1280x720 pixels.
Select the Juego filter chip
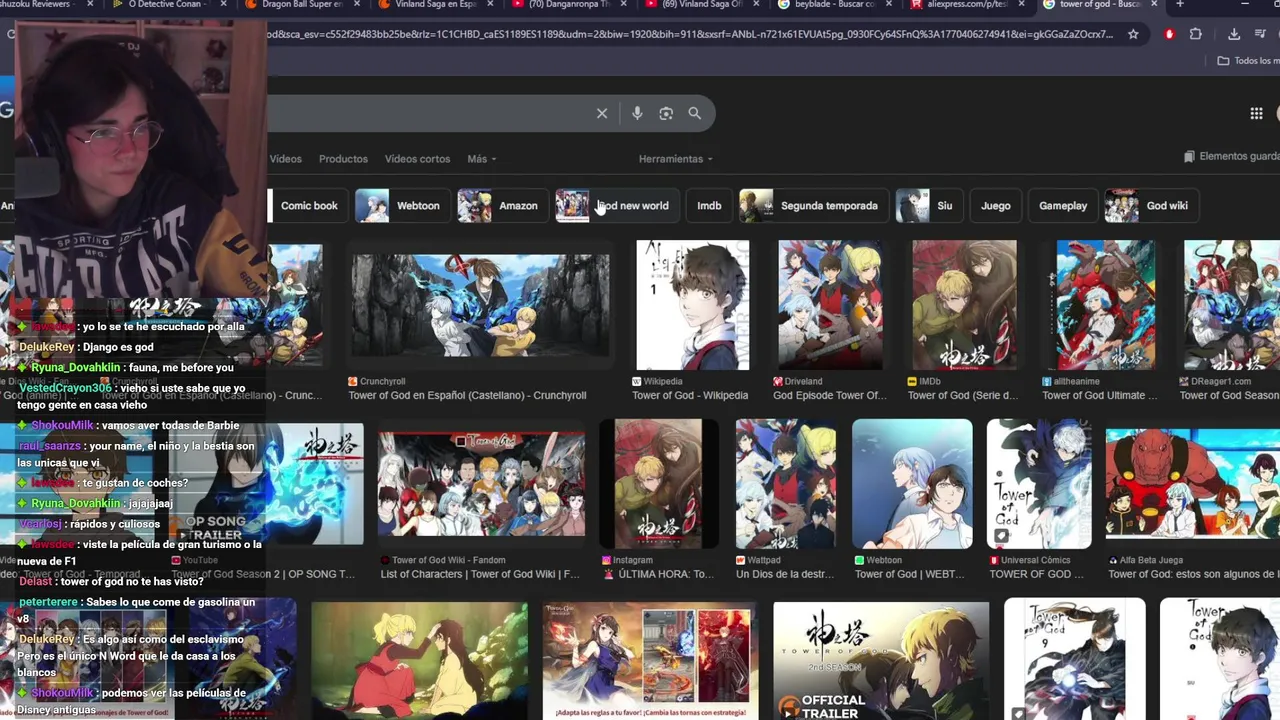pyautogui.click(x=995, y=206)
